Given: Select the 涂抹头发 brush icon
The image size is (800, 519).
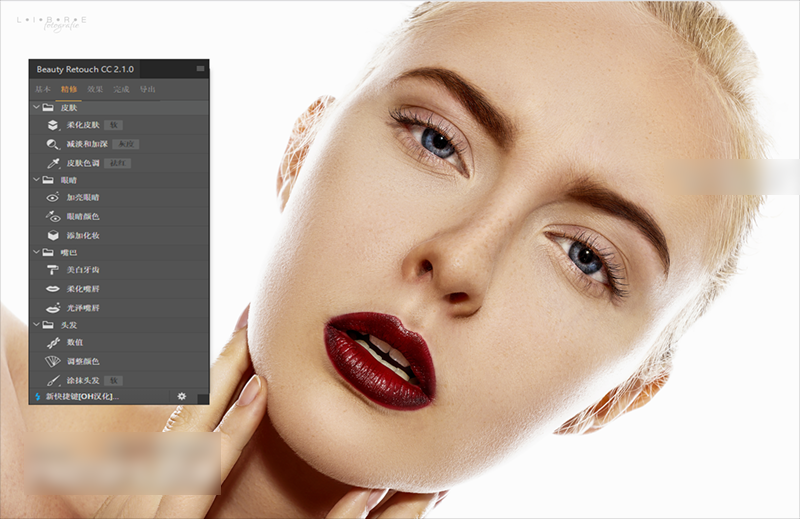Looking at the screenshot, I should point(53,380).
